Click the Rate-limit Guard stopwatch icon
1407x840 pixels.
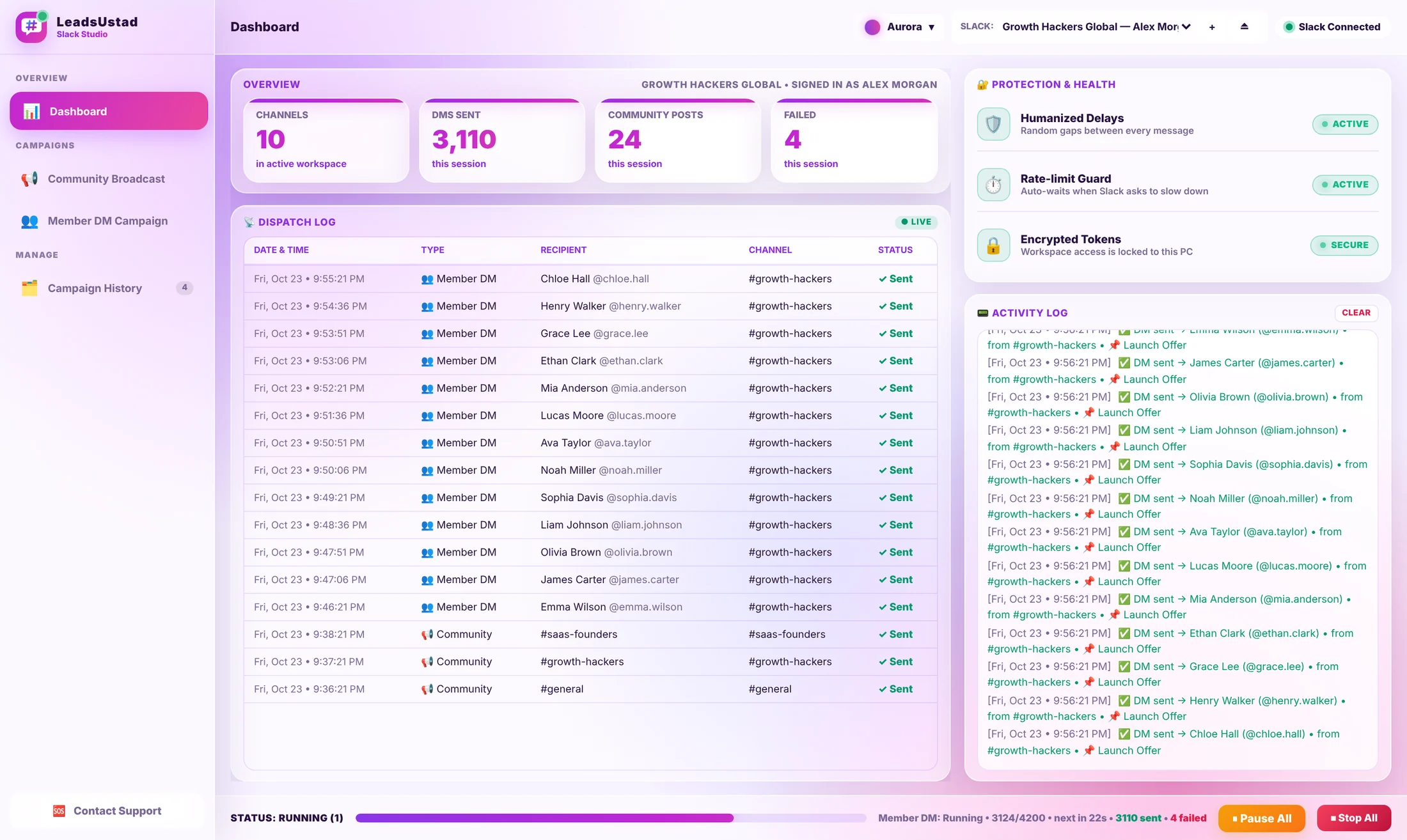coord(993,185)
